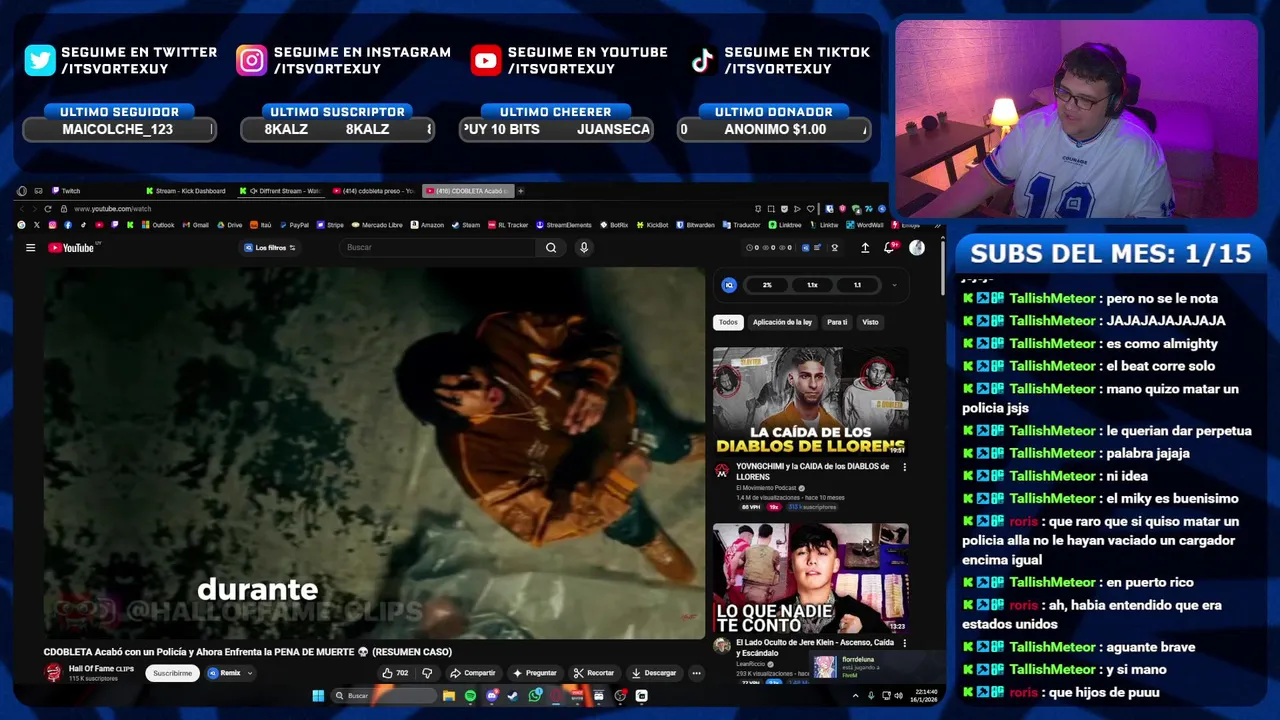Image resolution: width=1280 pixels, height=720 pixels.
Task: Open the Stripe bookmark
Action: [x=330, y=225]
